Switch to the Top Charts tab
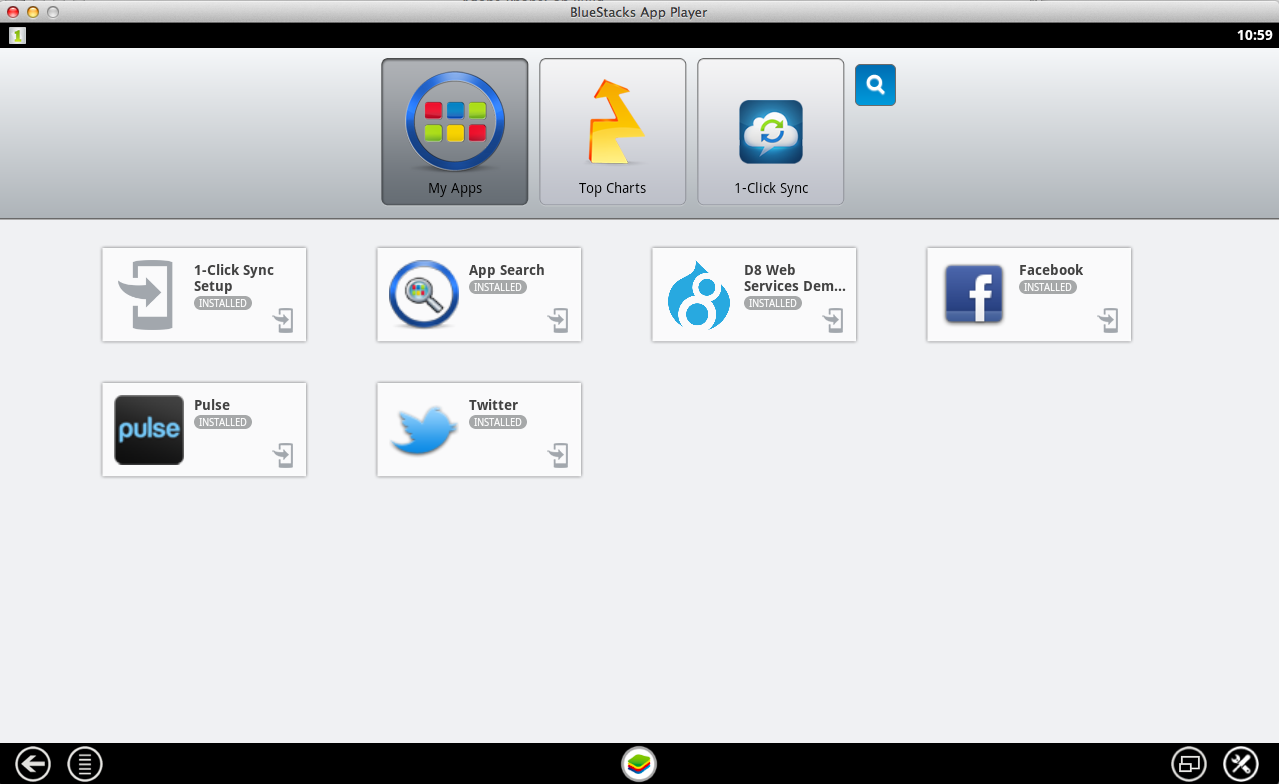This screenshot has height=784, width=1279. pos(612,131)
